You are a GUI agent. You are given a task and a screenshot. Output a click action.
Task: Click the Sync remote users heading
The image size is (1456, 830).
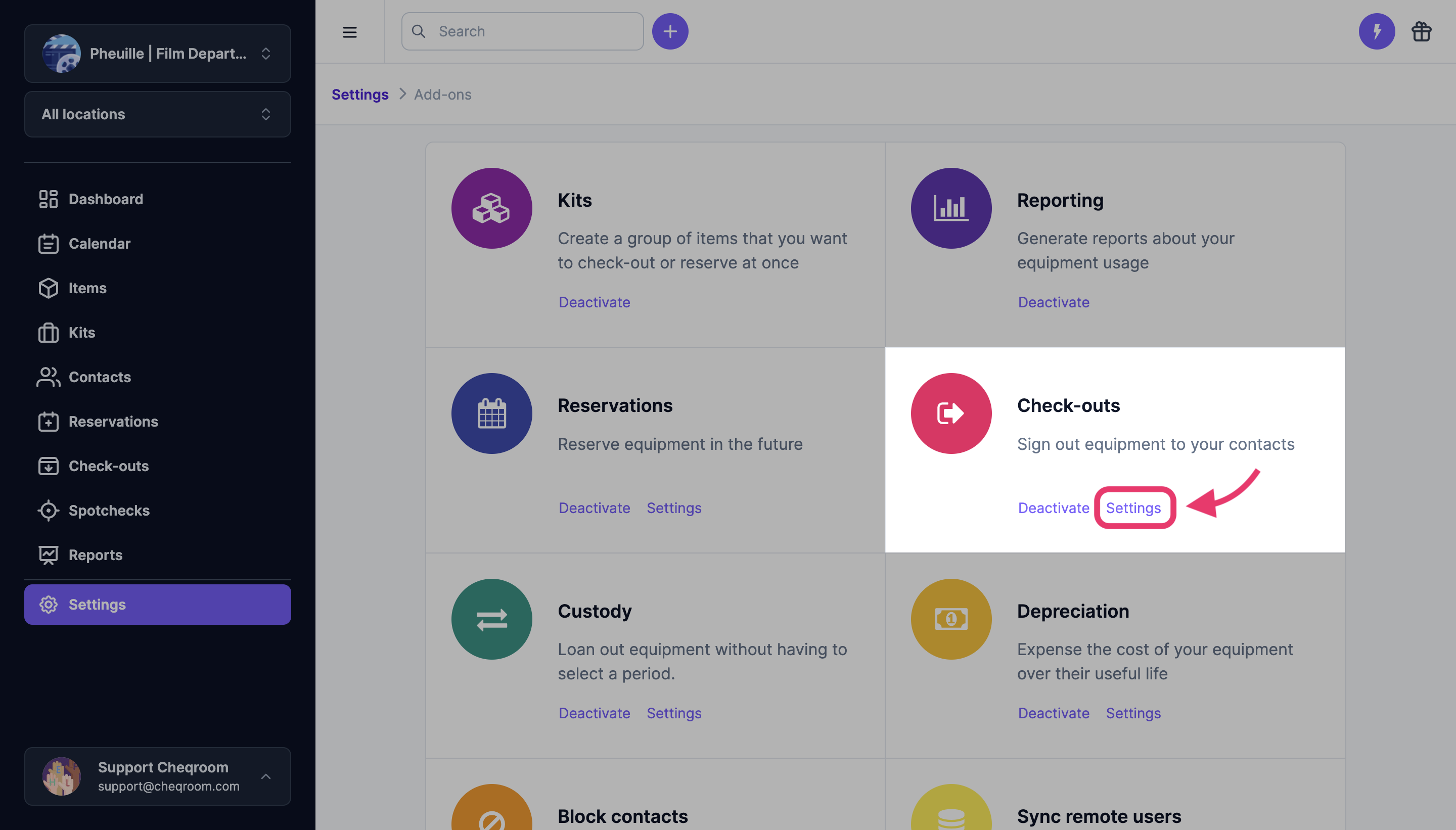click(x=1099, y=816)
